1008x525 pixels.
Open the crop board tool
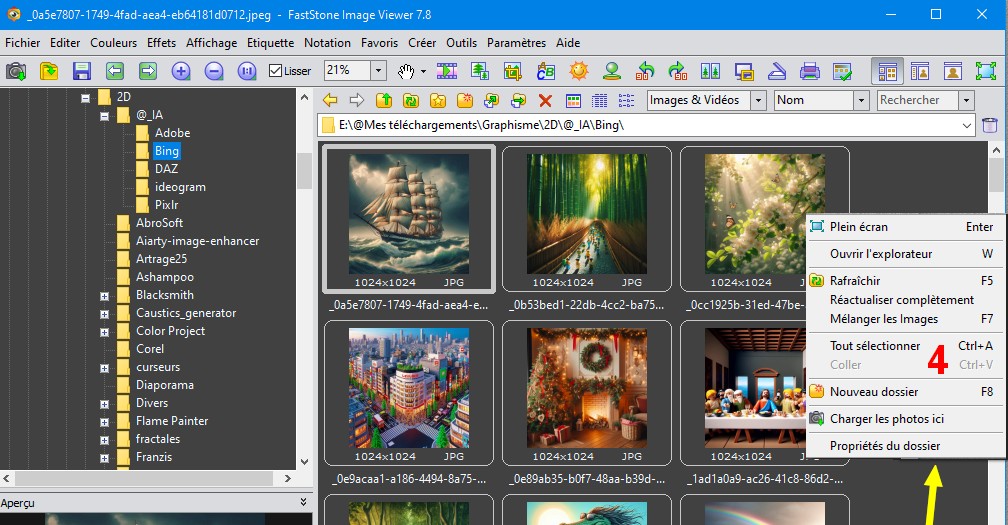click(512, 71)
